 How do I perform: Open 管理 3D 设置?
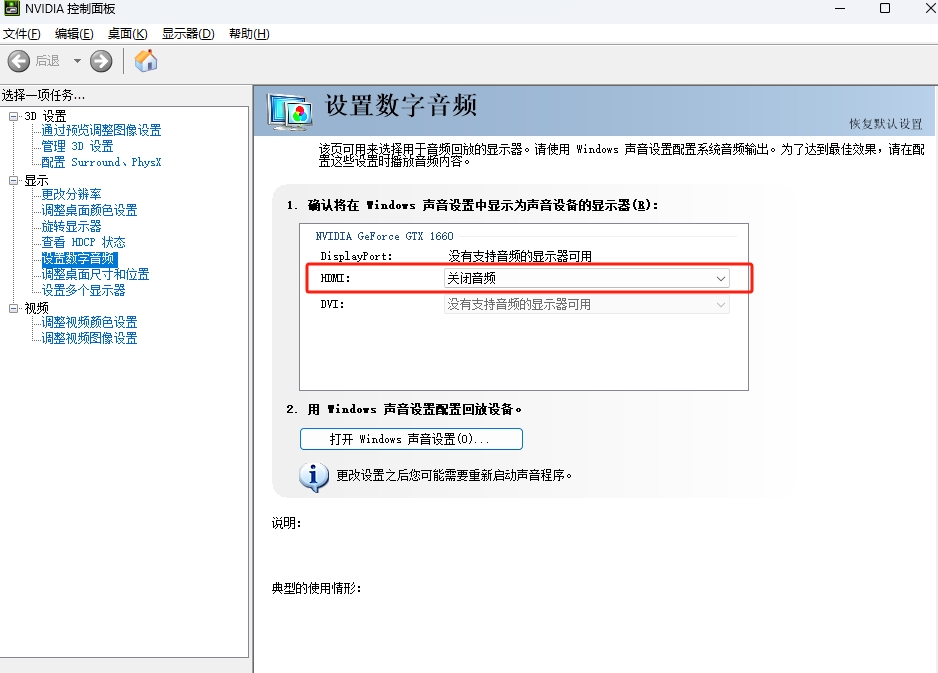pyautogui.click(x=77, y=147)
